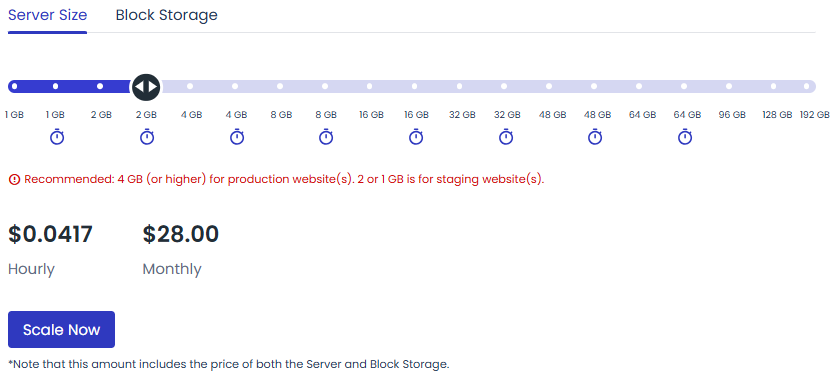This screenshot has width=837, height=379.
Task: Click the stopwatch icon under first 1 GB
Action: coord(57,137)
